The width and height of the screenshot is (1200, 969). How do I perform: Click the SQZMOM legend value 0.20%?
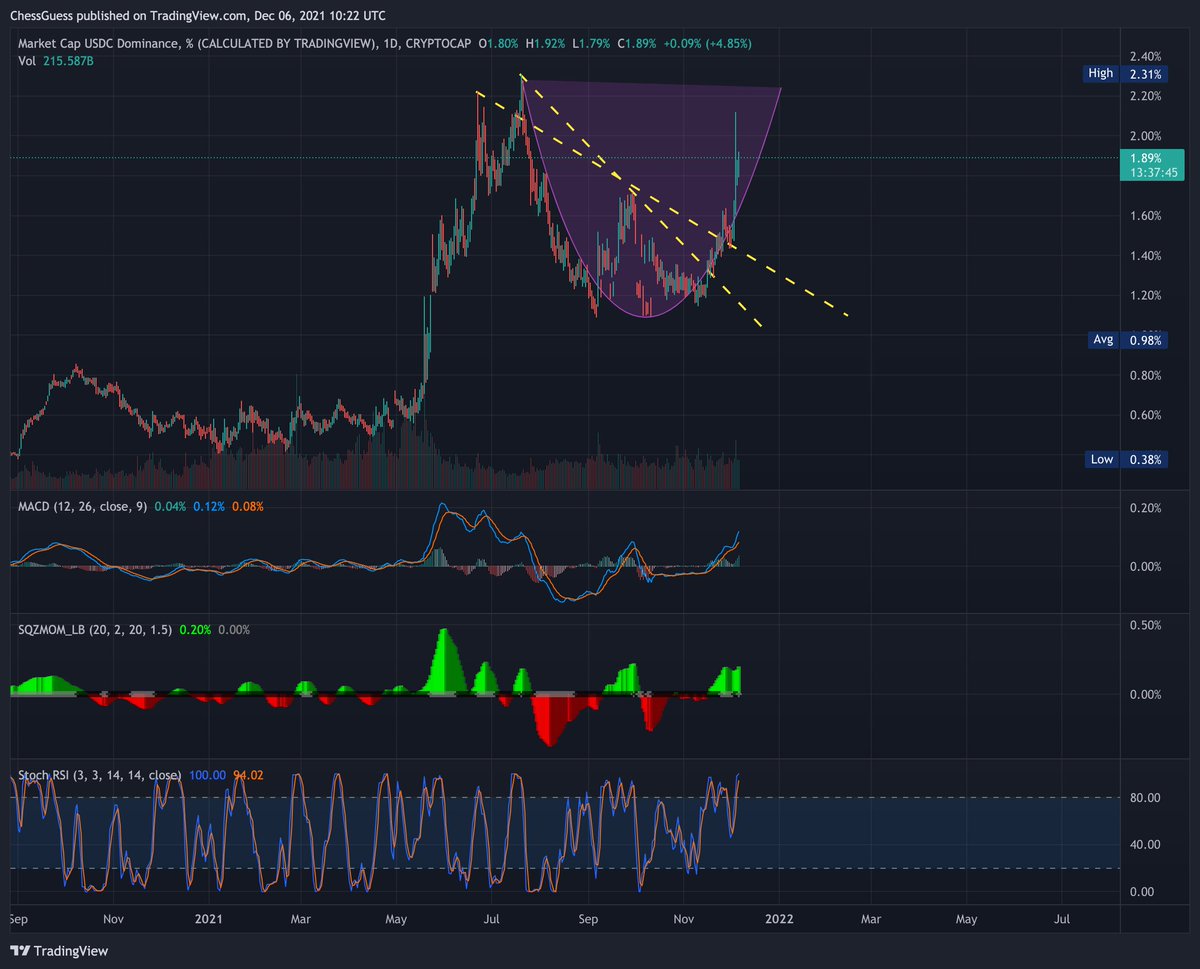click(195, 630)
